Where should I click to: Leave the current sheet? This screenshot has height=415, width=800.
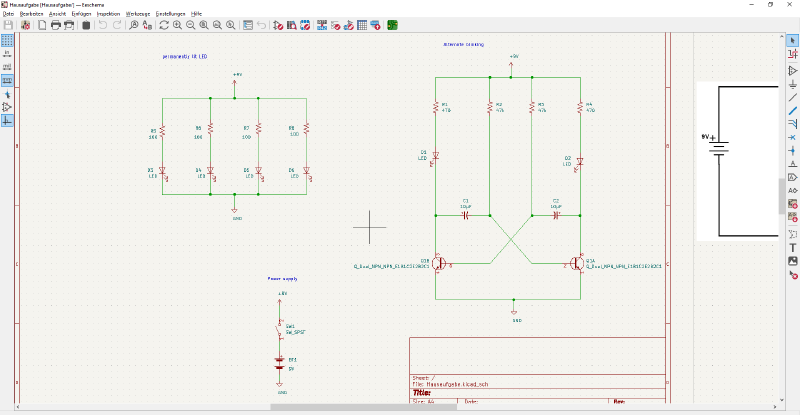(x=261, y=25)
